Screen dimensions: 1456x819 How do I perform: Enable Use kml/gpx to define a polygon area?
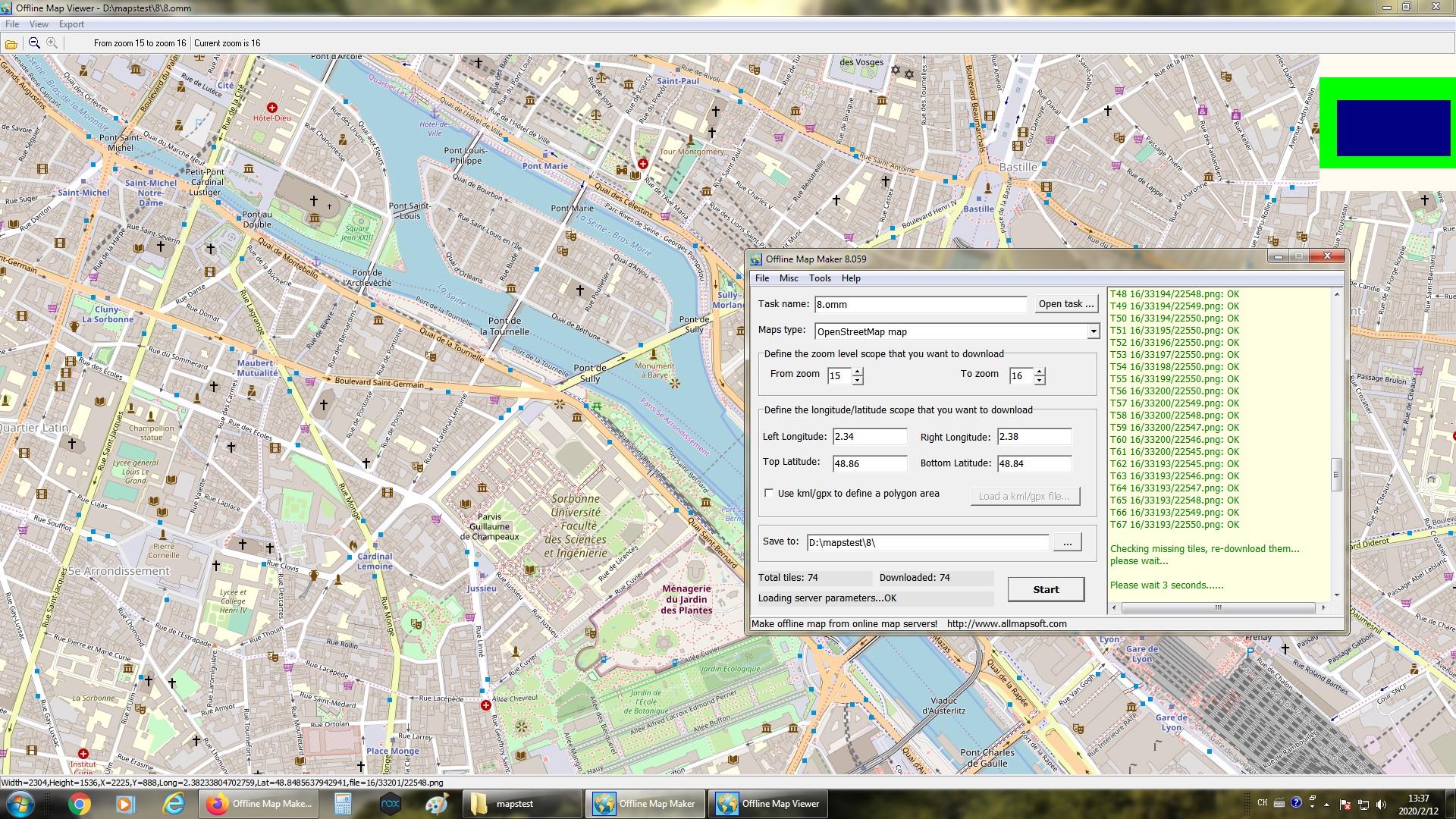tap(769, 493)
